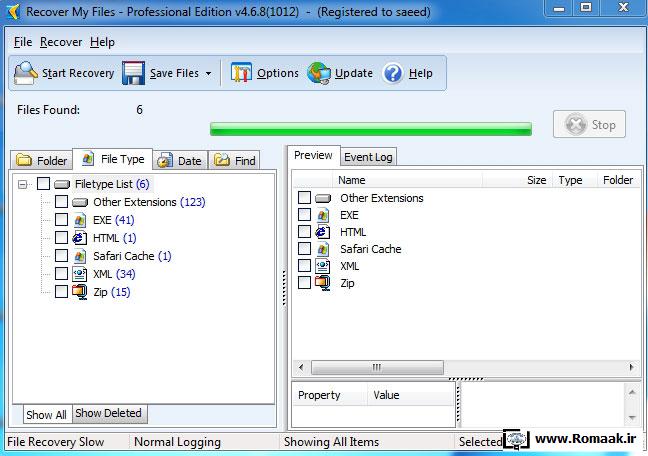Screen dimensions: 648x456
Task: Click the preview list scroll left arrow
Action: (x=301, y=367)
